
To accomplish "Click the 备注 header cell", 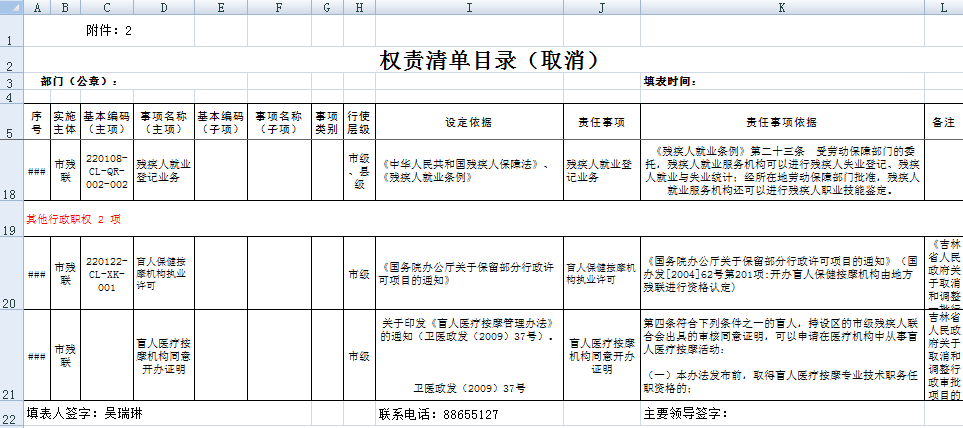I will click(943, 122).
